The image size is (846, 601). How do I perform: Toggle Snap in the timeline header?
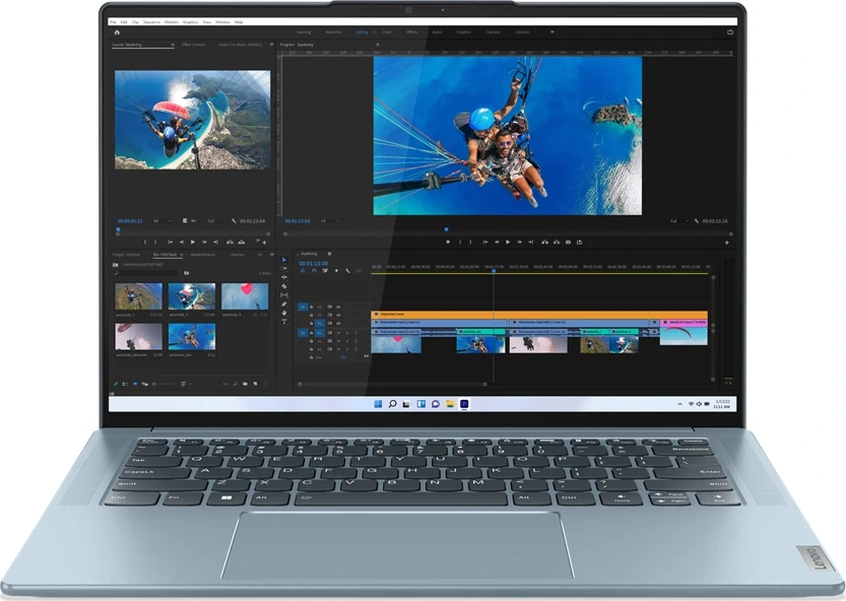click(x=313, y=271)
